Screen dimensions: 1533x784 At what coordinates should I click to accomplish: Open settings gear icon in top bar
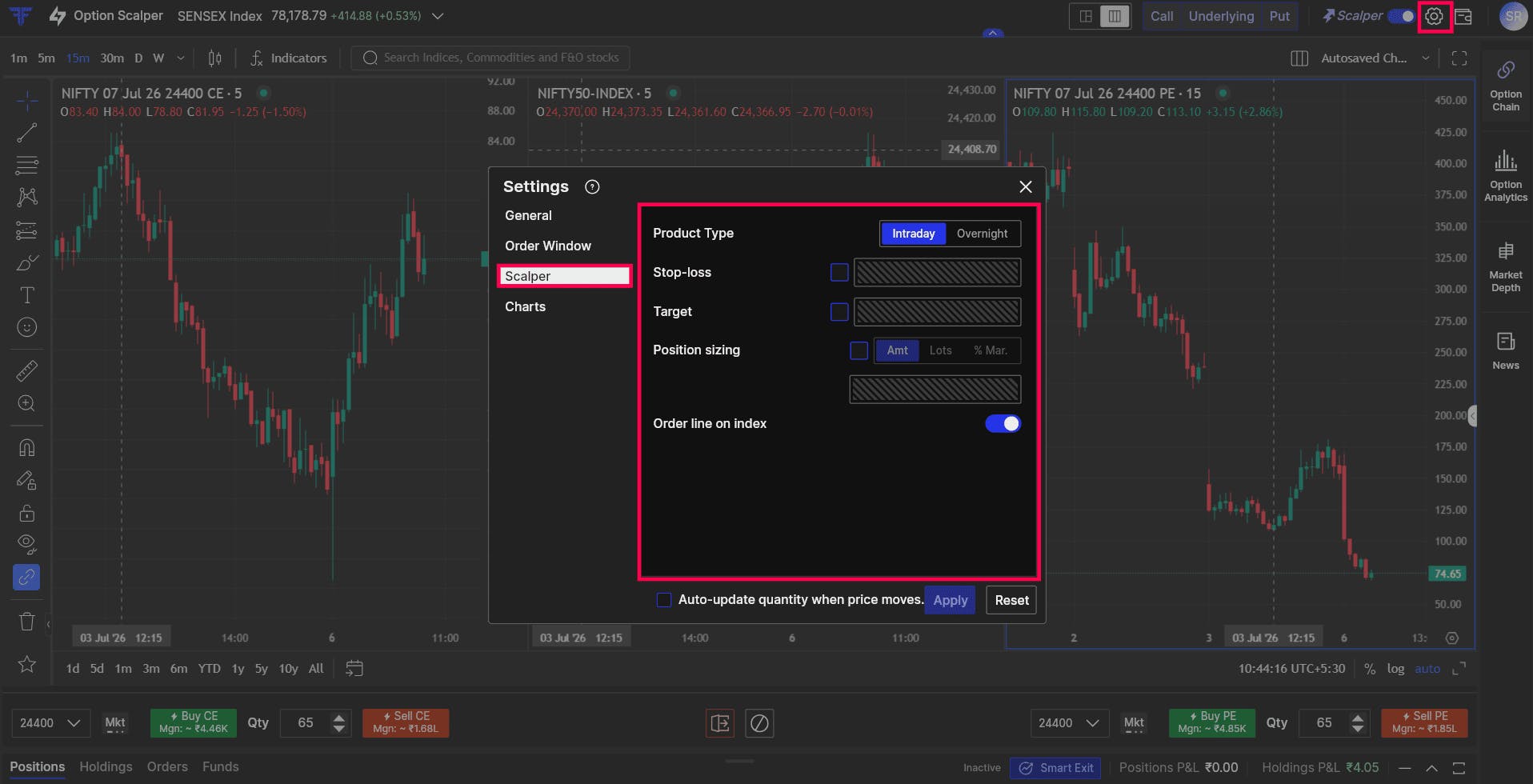1434,16
